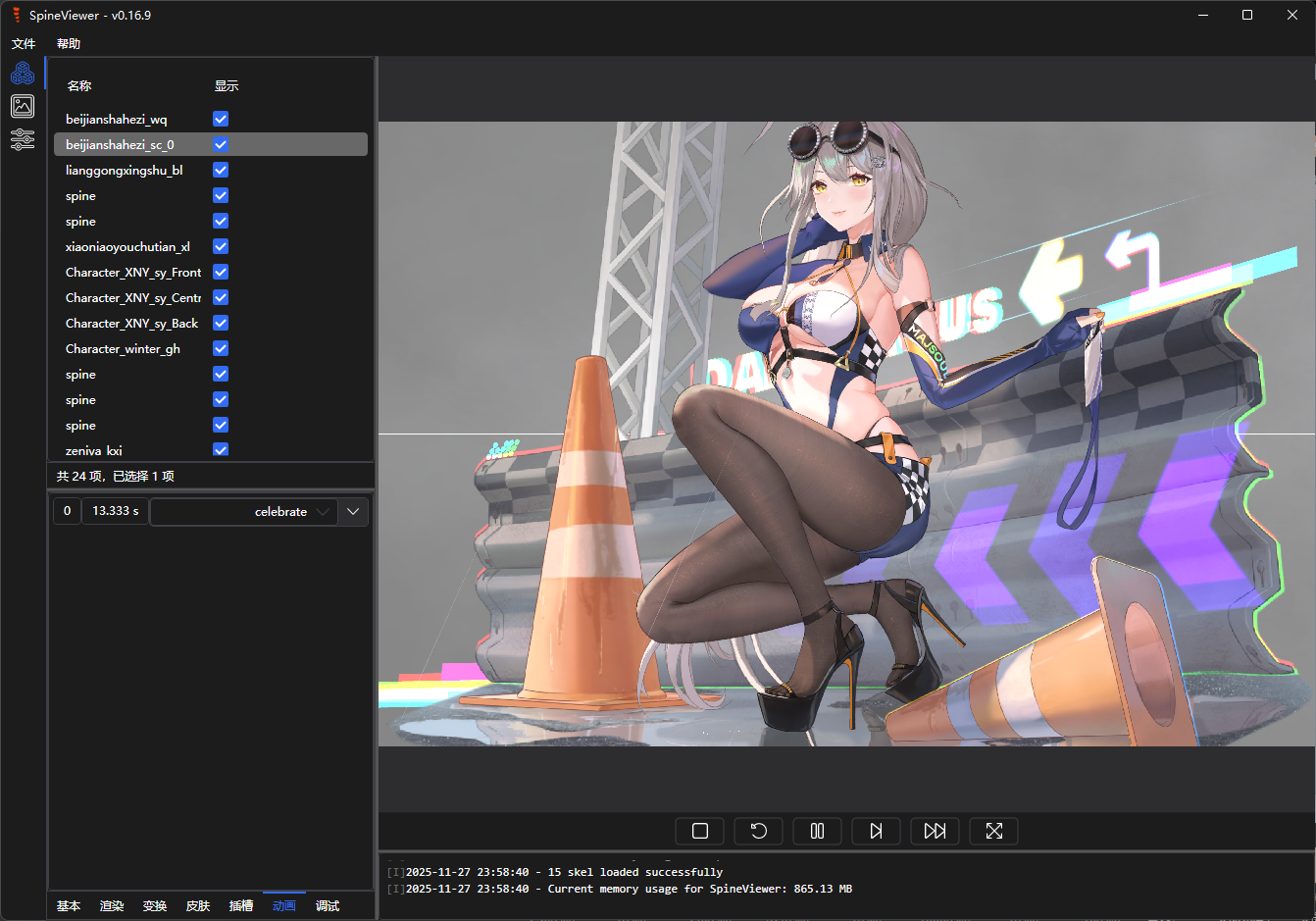Sort list by 名称 column header
1316x921 pixels.
tap(79, 86)
